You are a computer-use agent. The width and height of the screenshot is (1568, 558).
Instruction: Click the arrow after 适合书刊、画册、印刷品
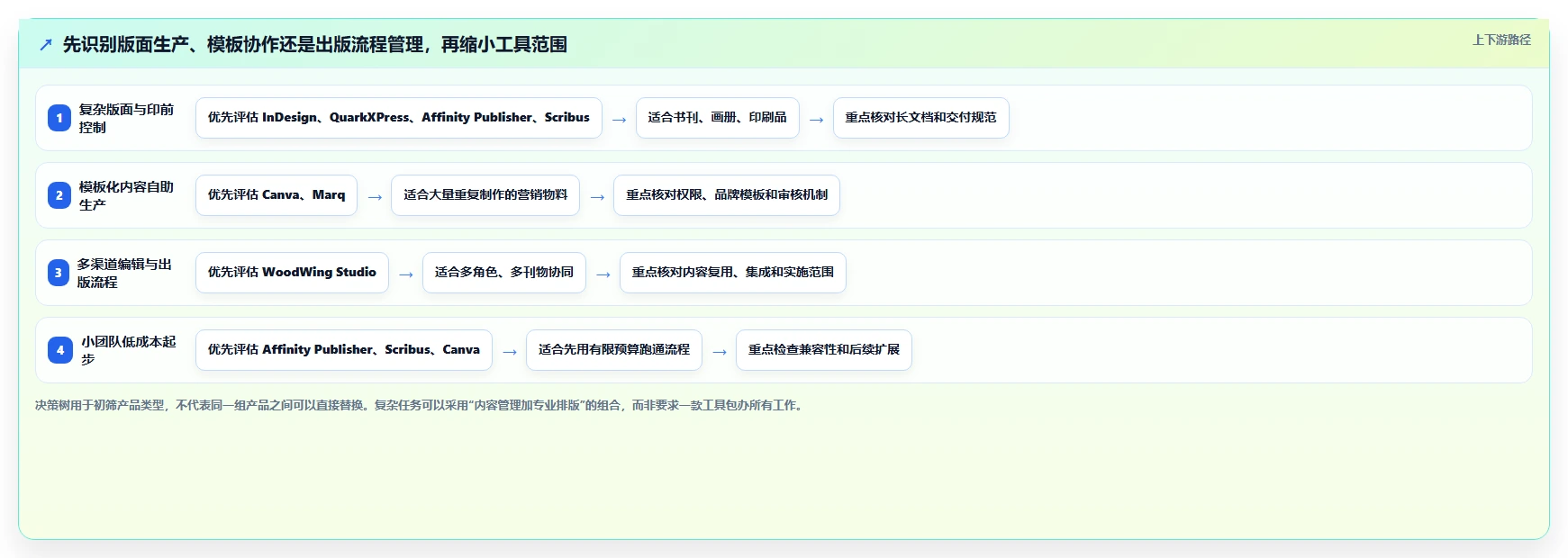(817, 120)
